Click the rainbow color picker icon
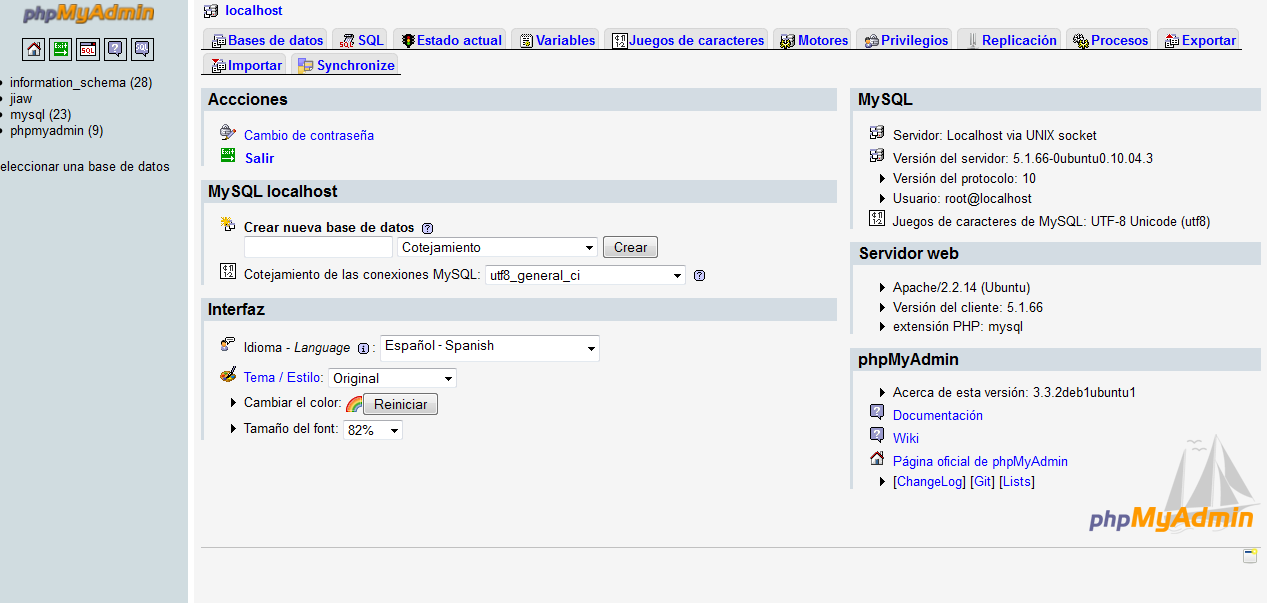This screenshot has width=1267, height=603. coord(353,404)
